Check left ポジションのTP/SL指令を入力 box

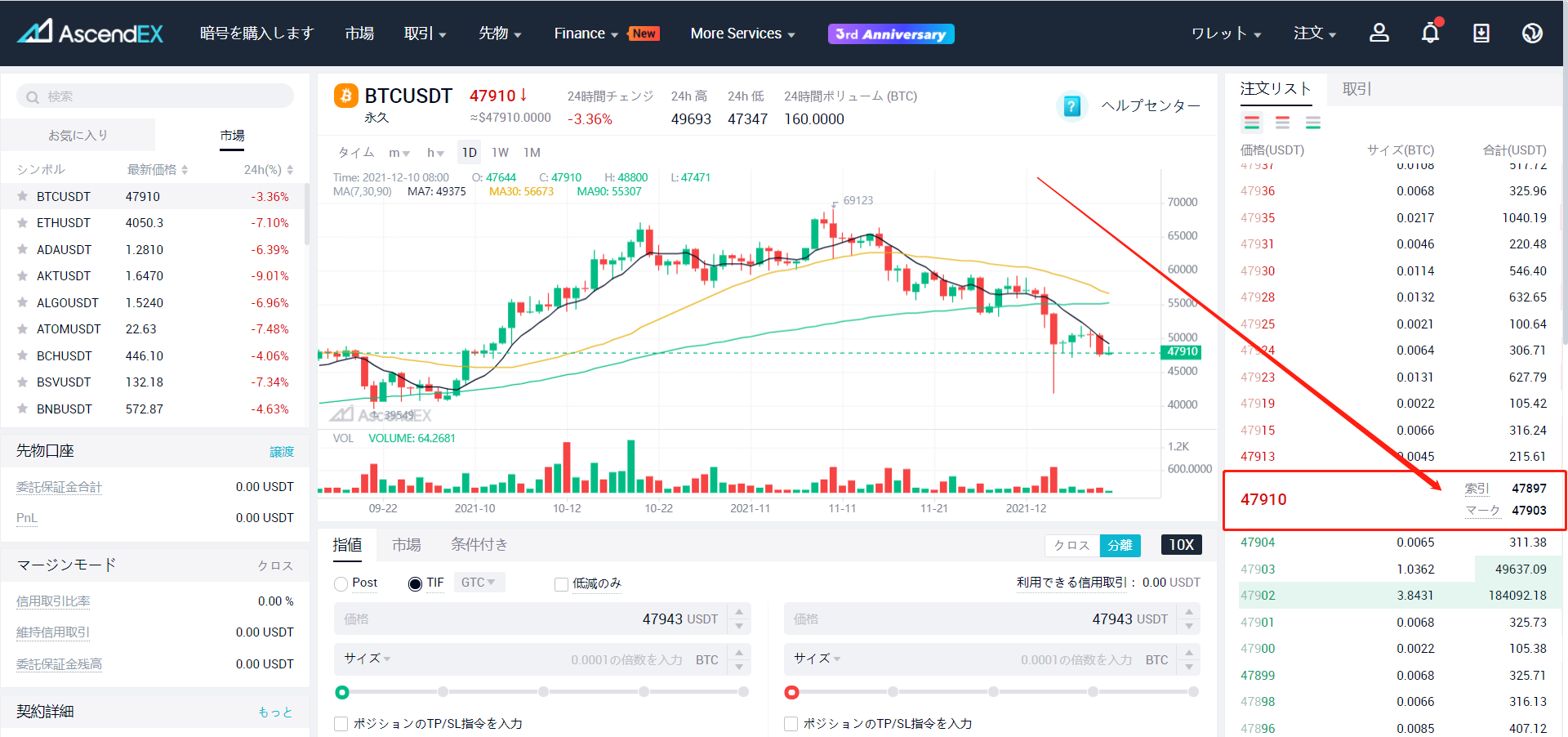[341, 724]
